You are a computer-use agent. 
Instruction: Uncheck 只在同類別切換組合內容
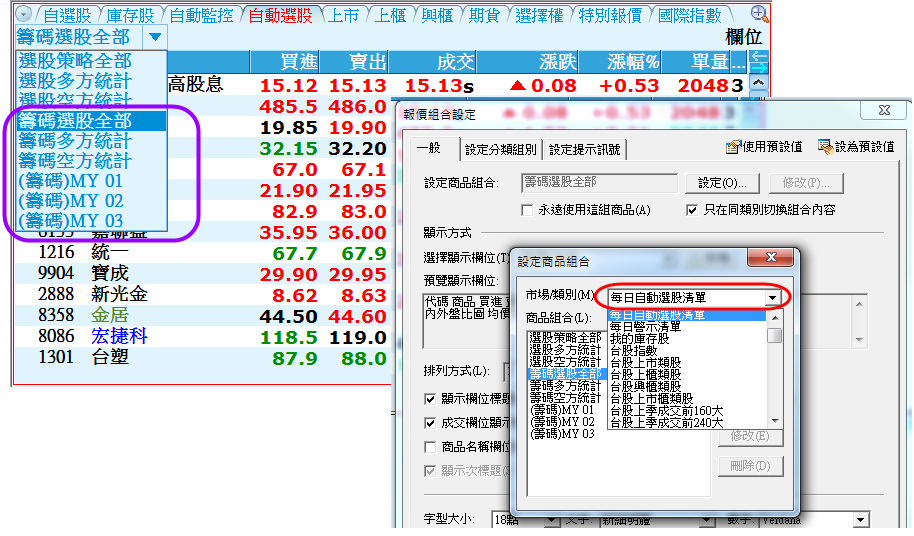click(x=692, y=210)
